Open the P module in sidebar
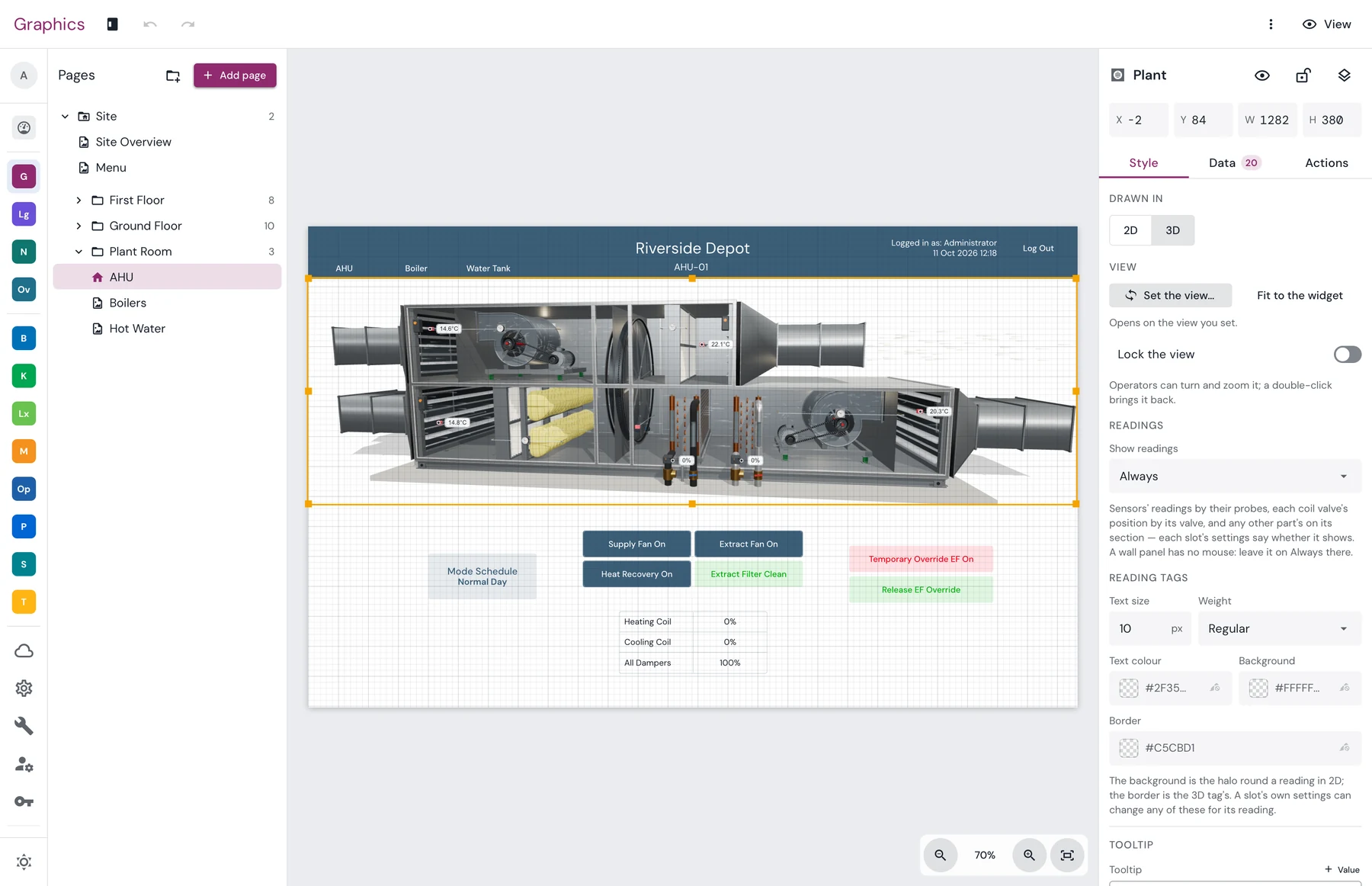 (x=24, y=526)
